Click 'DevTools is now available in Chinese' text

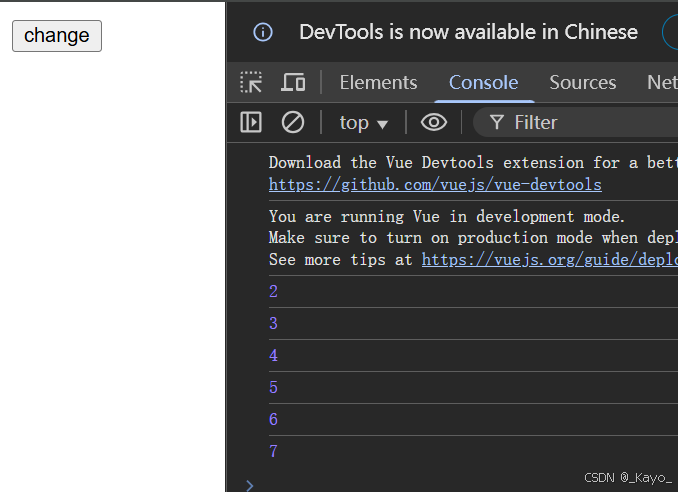point(468,32)
